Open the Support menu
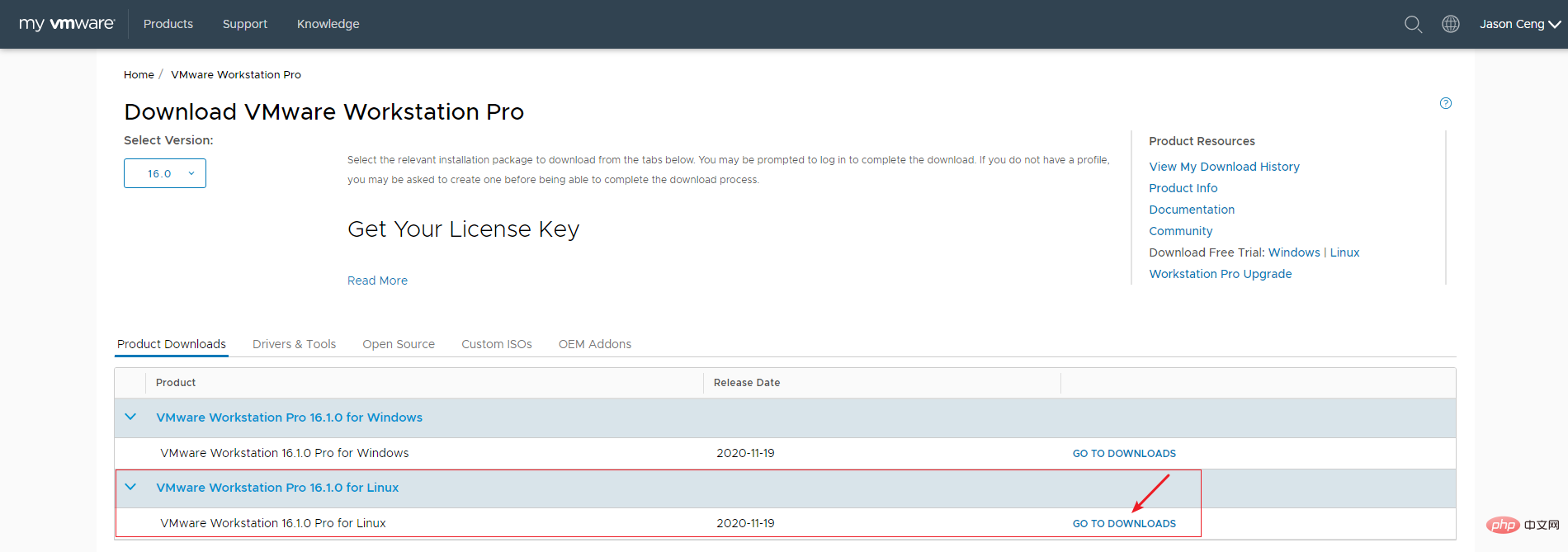 [245, 24]
